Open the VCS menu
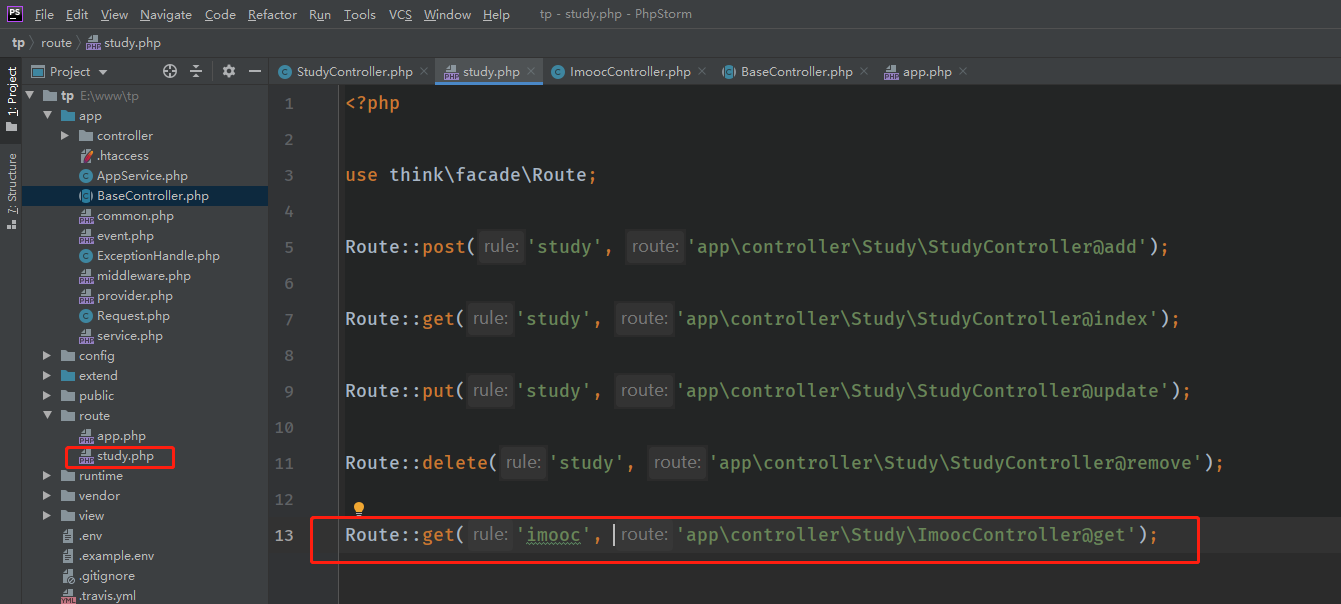Image resolution: width=1341 pixels, height=604 pixels. tap(400, 14)
